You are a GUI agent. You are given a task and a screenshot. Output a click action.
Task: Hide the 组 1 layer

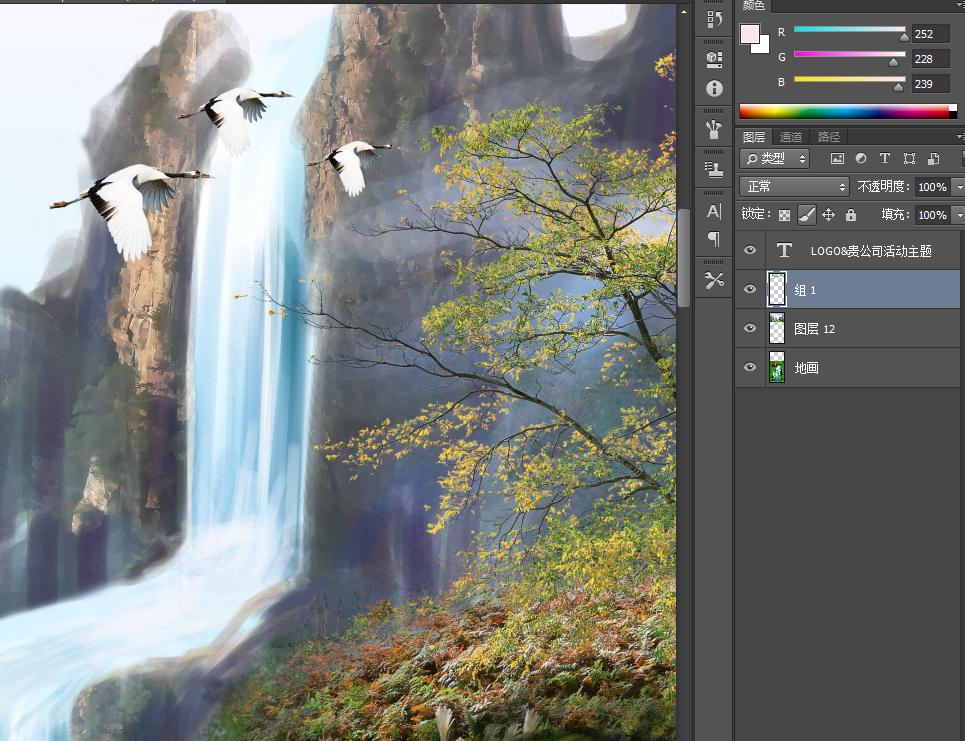750,289
